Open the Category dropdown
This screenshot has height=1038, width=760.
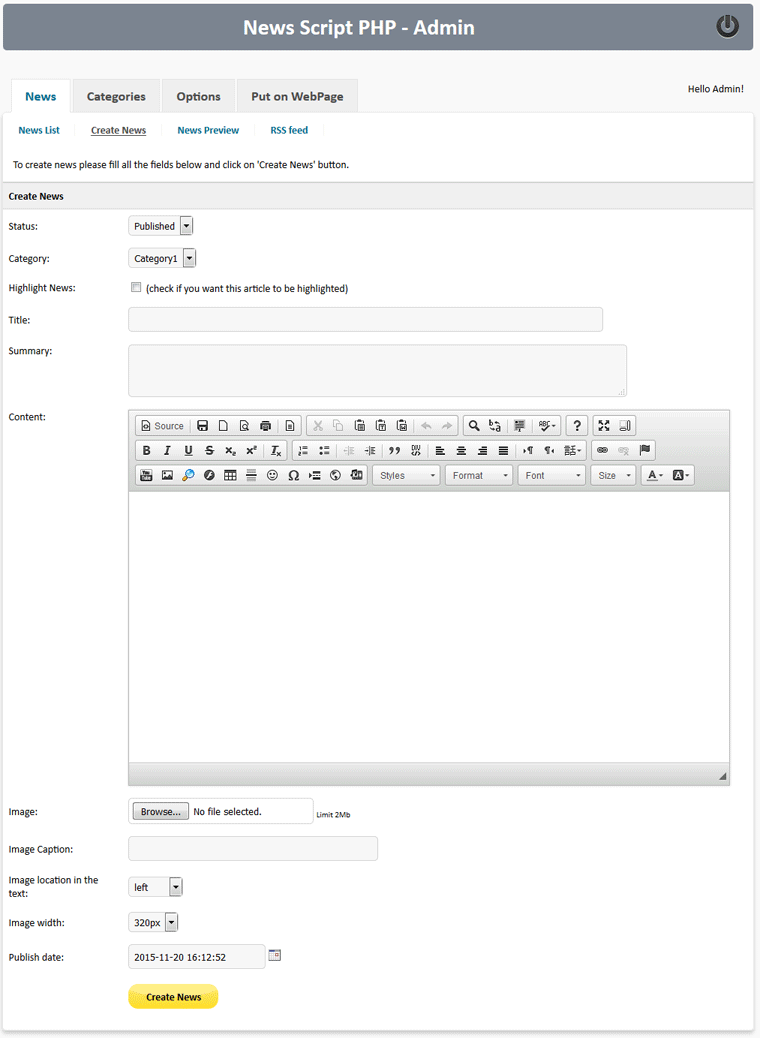[162, 258]
